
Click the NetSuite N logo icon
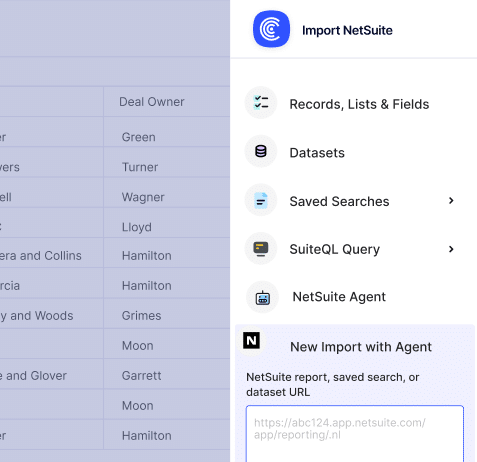click(x=251, y=340)
